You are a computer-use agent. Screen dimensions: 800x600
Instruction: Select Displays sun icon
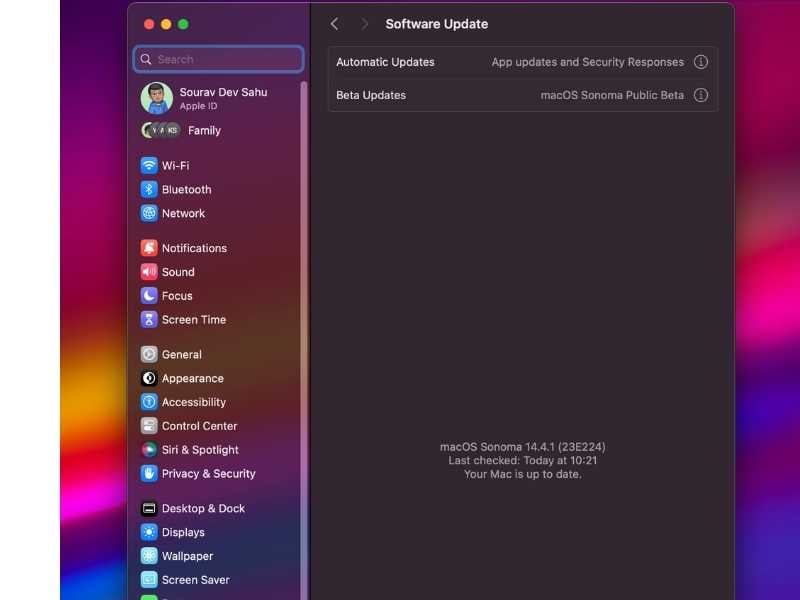[149, 532]
